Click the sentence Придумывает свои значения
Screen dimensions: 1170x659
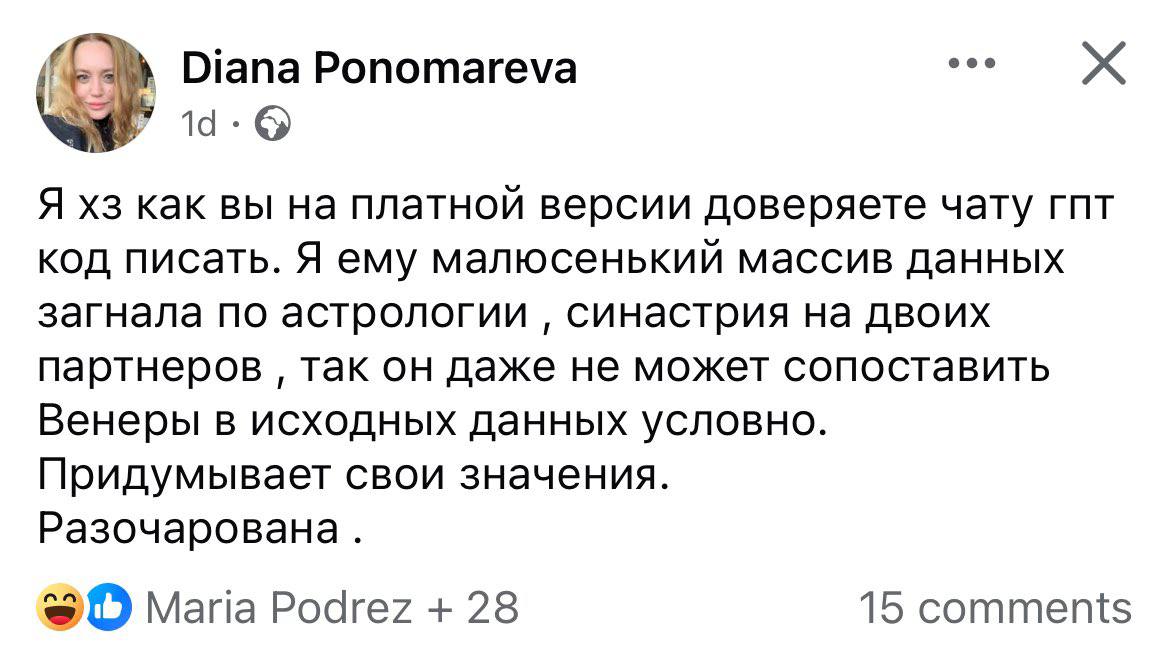tap(351, 475)
